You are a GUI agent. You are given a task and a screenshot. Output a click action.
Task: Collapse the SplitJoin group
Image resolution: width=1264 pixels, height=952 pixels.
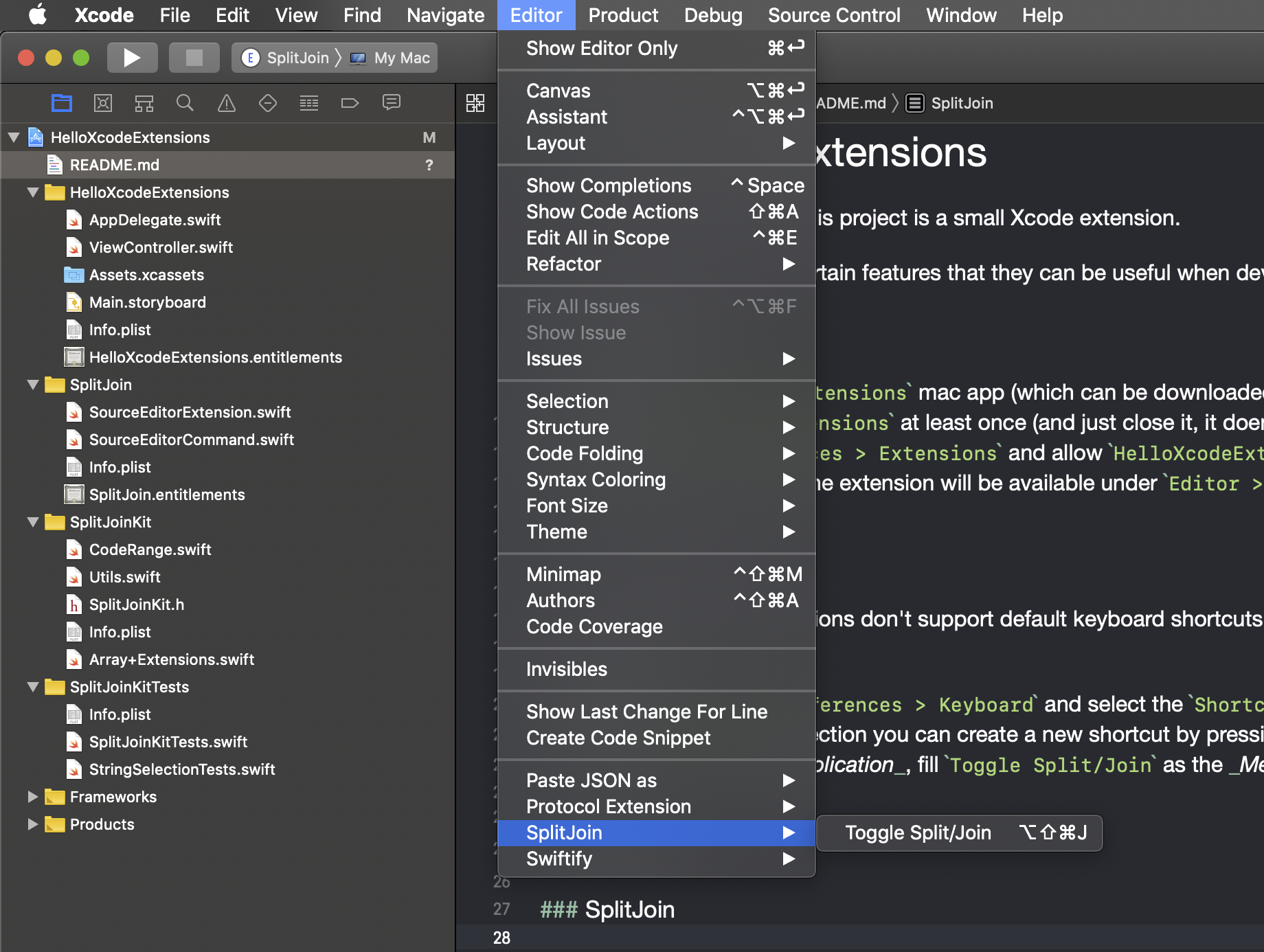click(x=33, y=385)
